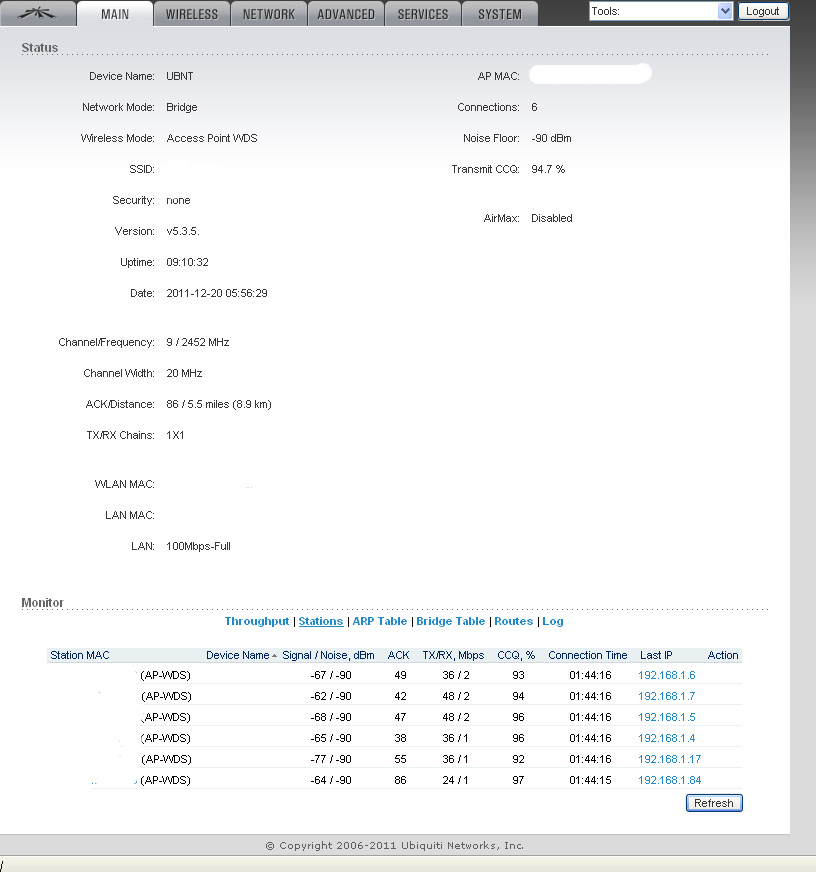Switch to the MAIN tab
The height and width of the screenshot is (872, 816).
click(x=115, y=14)
